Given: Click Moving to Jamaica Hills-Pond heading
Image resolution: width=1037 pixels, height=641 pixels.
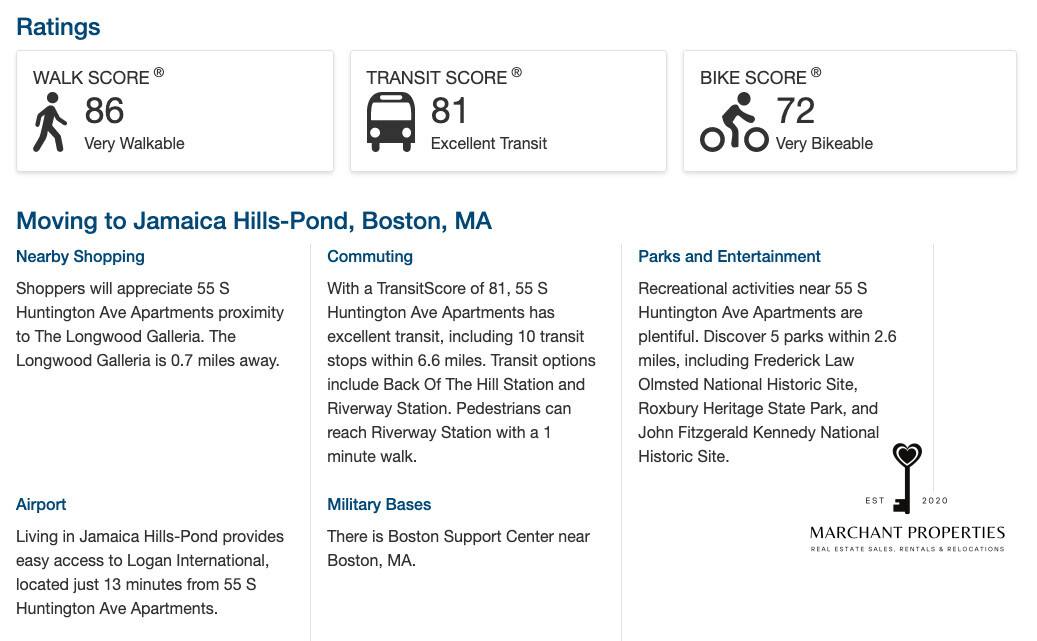Looking at the screenshot, I should [x=254, y=221].
